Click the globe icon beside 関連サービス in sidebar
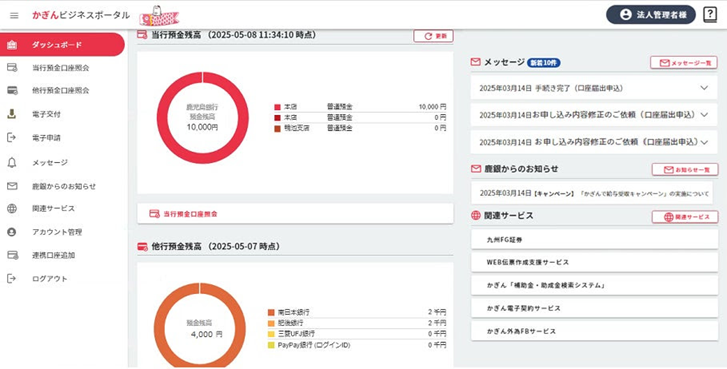The width and height of the screenshot is (727, 369). click(x=12, y=209)
